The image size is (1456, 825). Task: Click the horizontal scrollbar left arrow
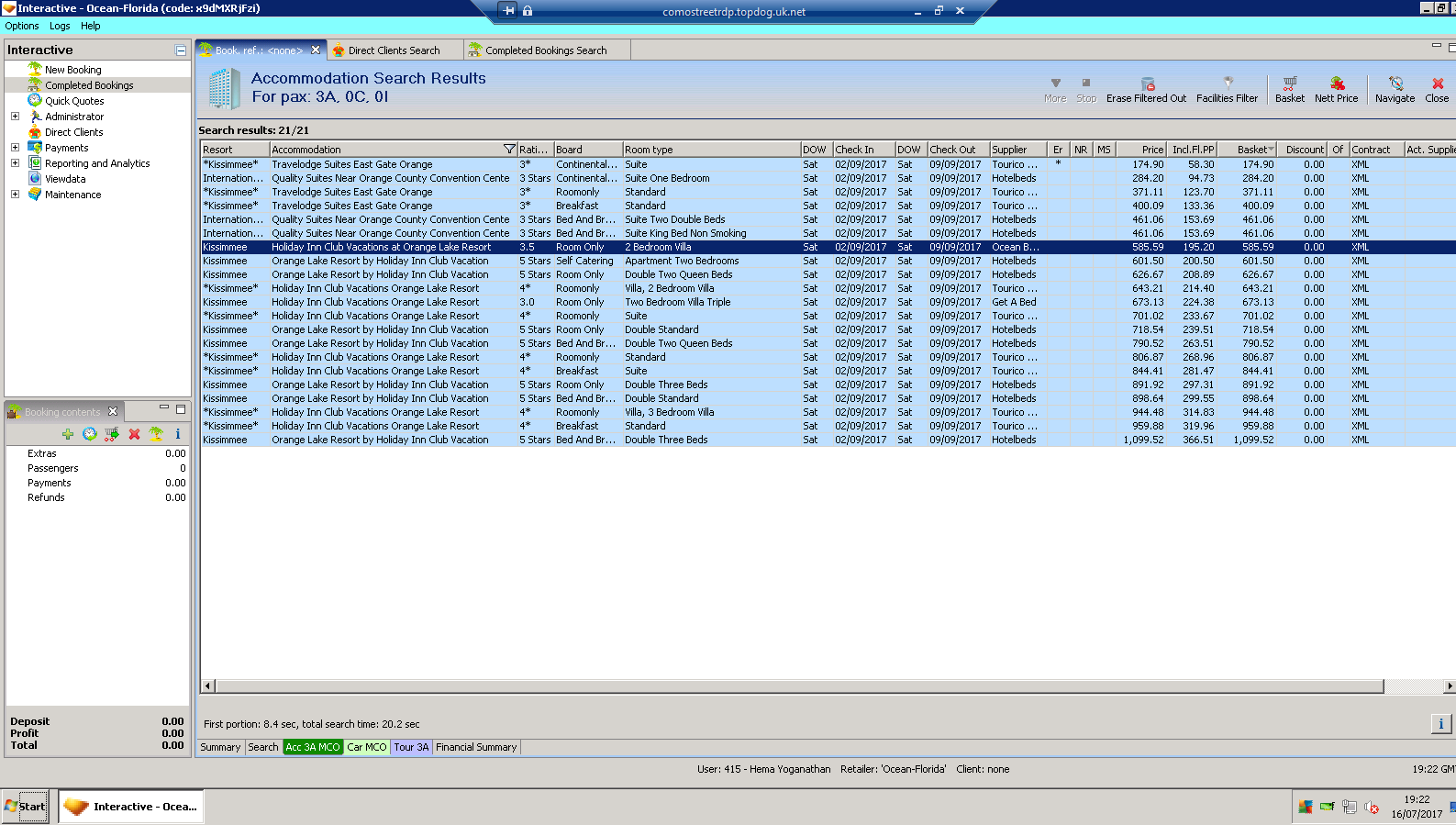pyautogui.click(x=207, y=686)
